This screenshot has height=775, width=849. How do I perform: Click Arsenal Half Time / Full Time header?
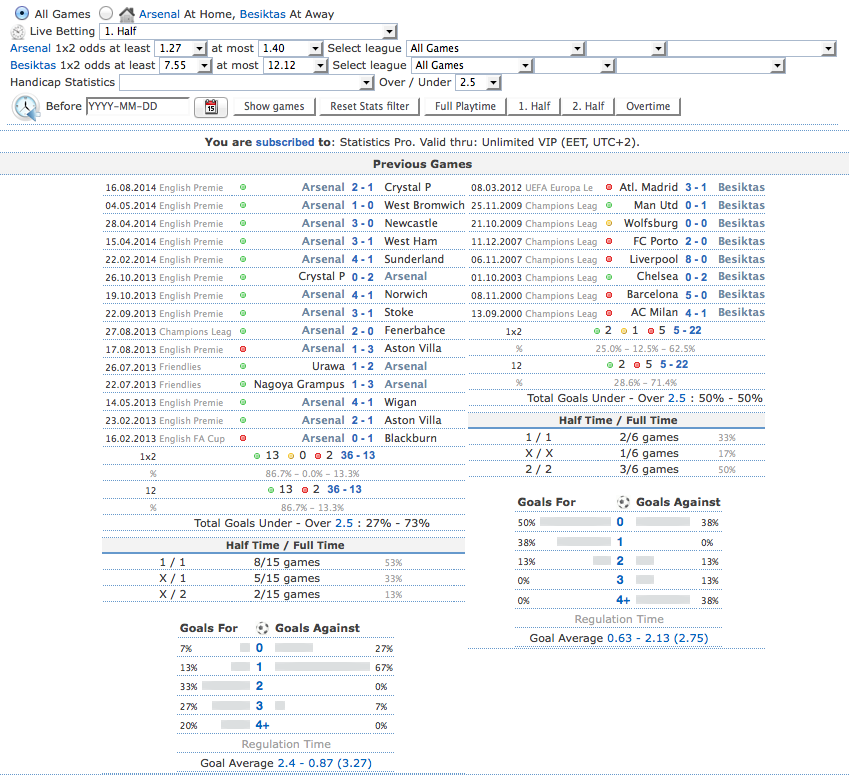(x=284, y=545)
